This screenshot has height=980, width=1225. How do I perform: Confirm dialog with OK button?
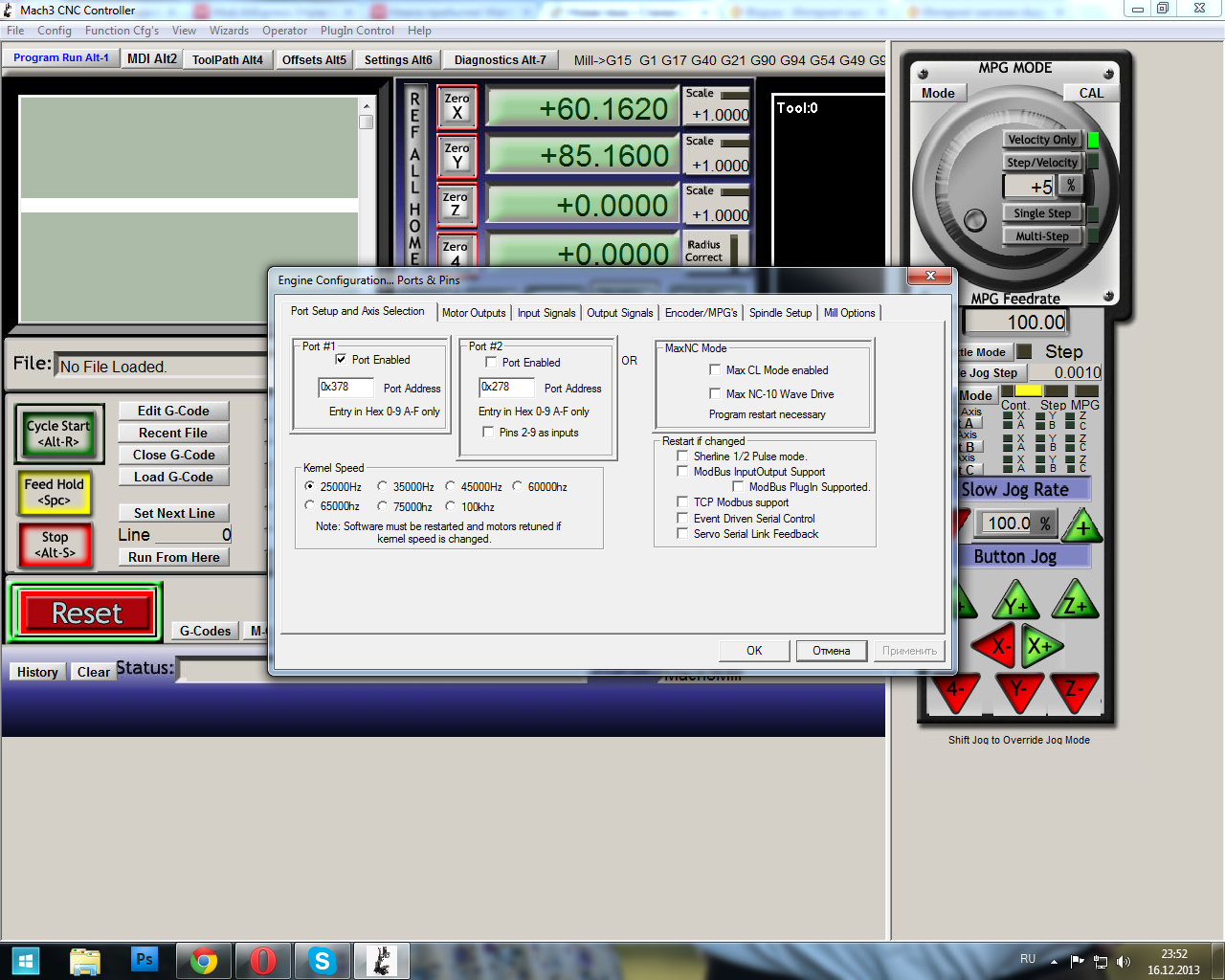pyautogui.click(x=754, y=651)
